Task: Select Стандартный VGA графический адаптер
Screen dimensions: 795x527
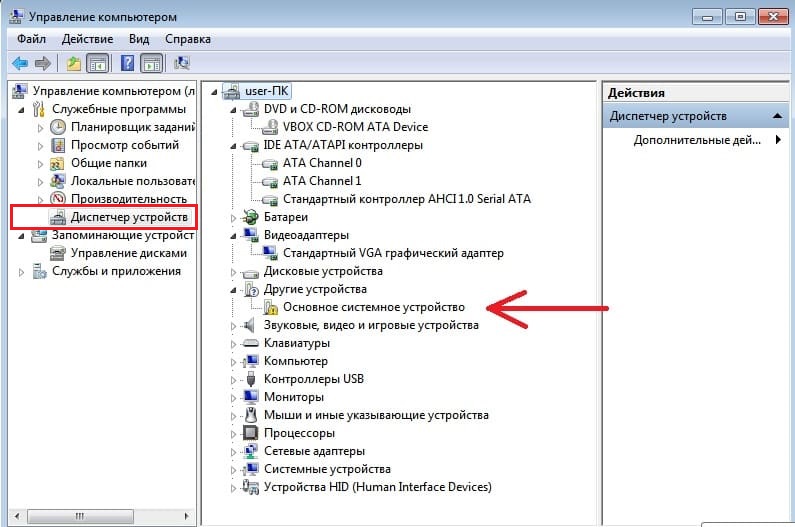Action: click(393, 253)
